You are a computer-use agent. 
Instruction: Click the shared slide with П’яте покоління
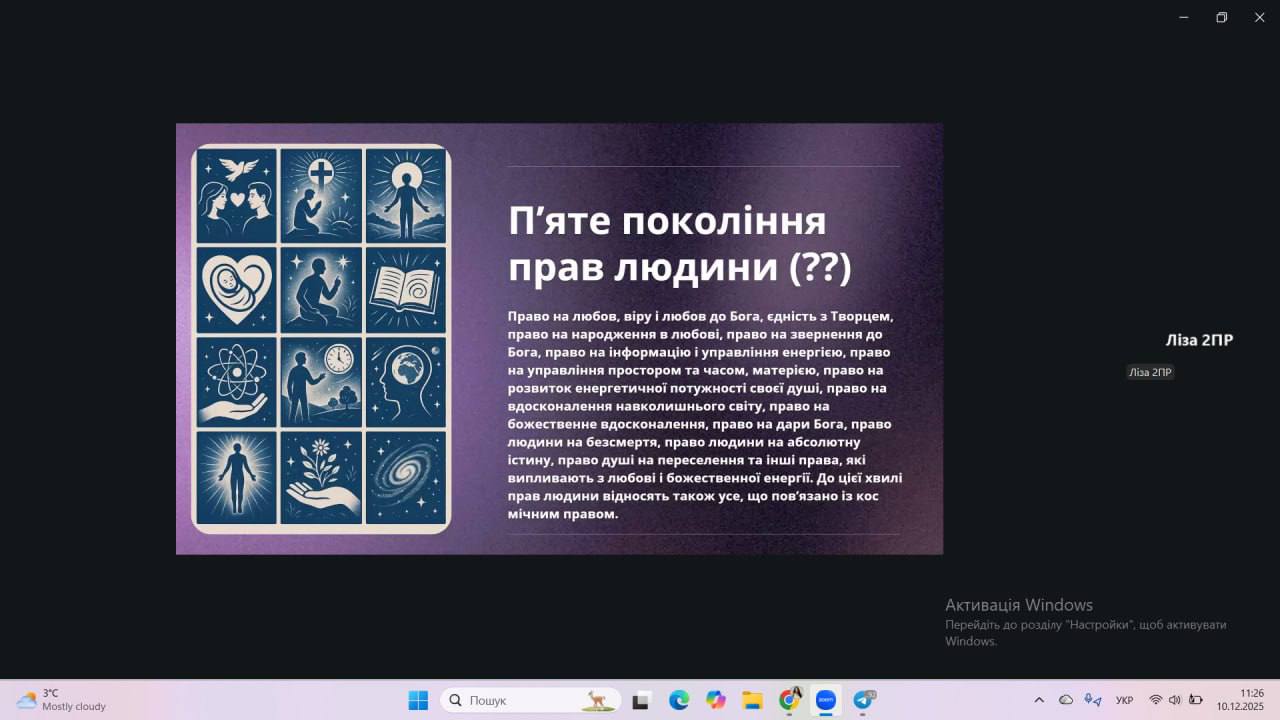coord(559,338)
